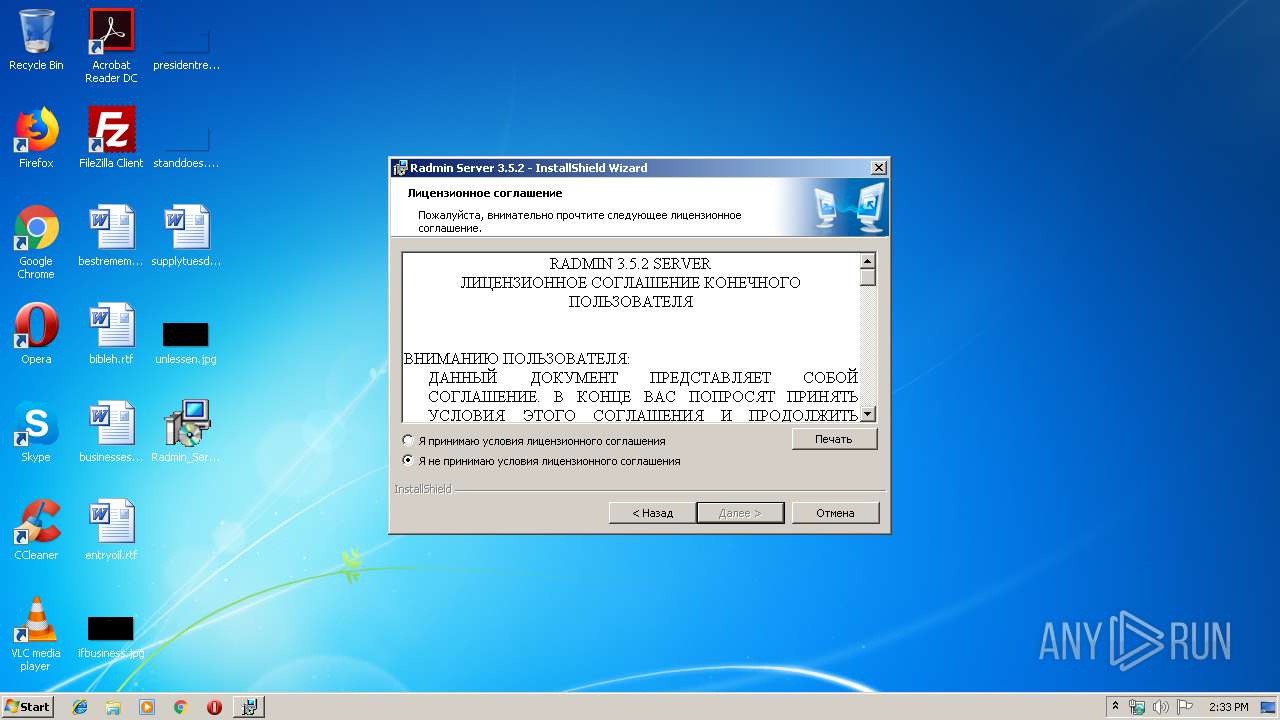
Task: Open the network tray icon
Action: [x=1137, y=707]
